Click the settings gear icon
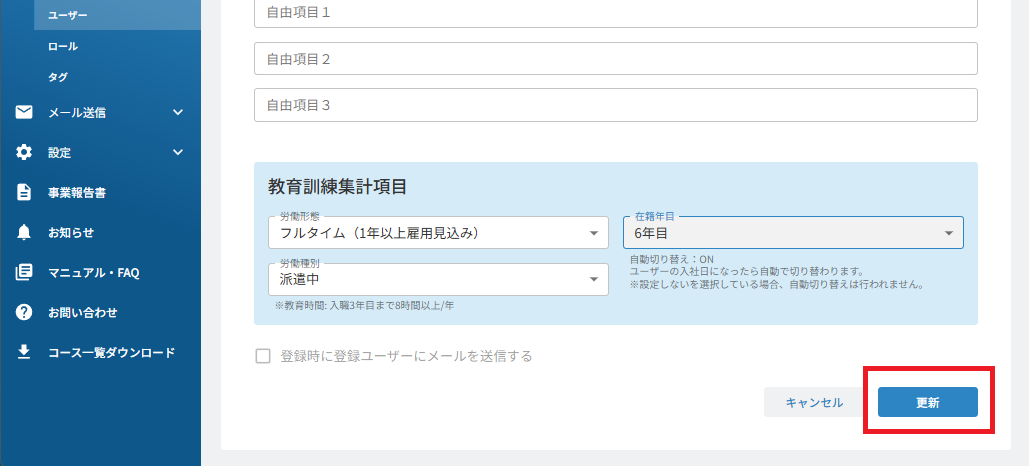Image resolution: width=1029 pixels, height=466 pixels. tap(24, 152)
